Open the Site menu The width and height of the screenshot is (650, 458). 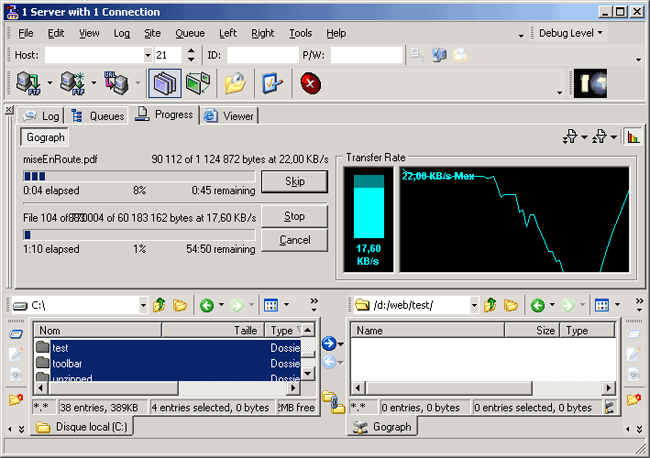[153, 33]
